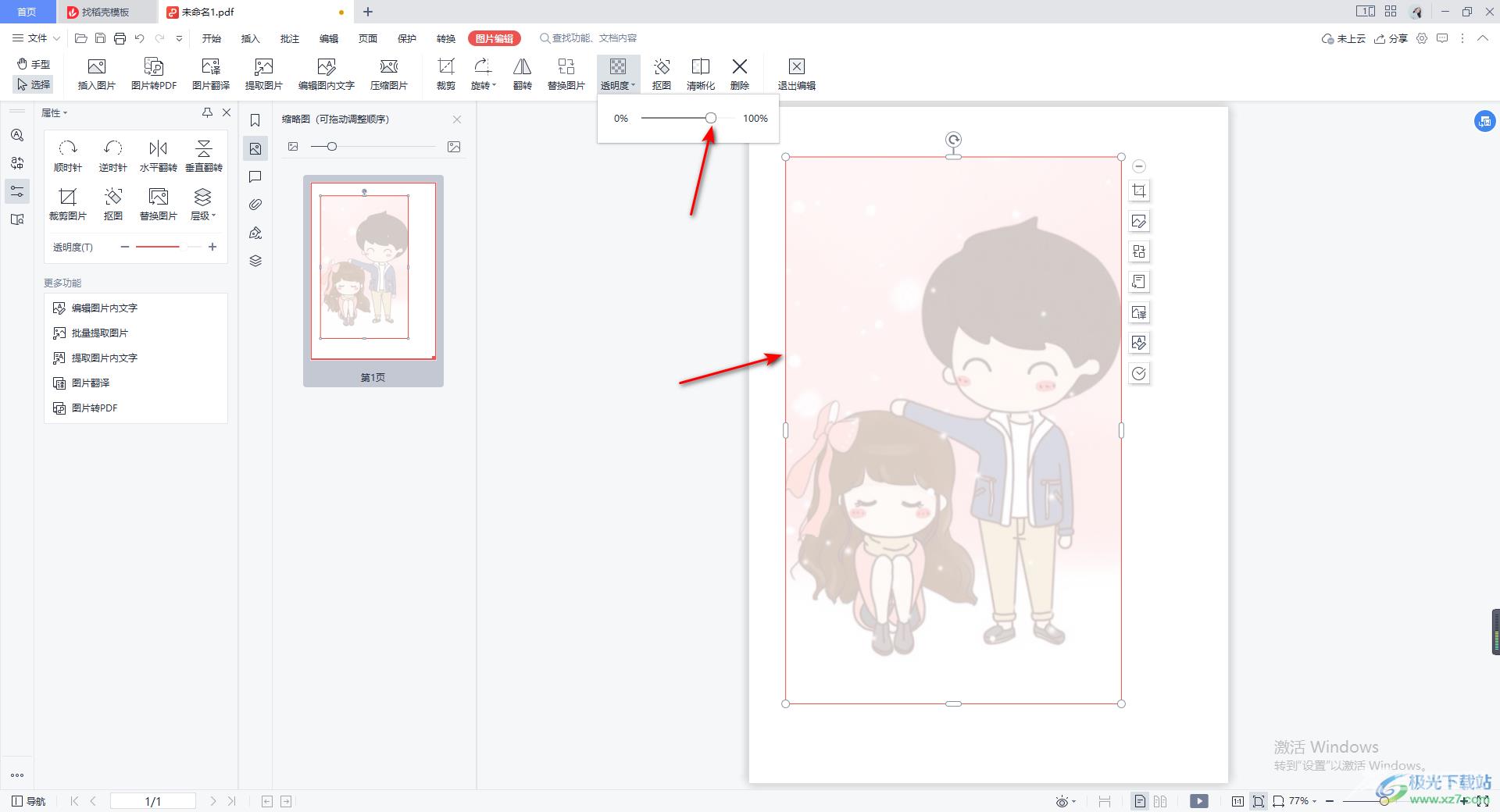The image size is (1500, 812).
Task: Click the crop icon beside the image
Action: tap(1139, 191)
